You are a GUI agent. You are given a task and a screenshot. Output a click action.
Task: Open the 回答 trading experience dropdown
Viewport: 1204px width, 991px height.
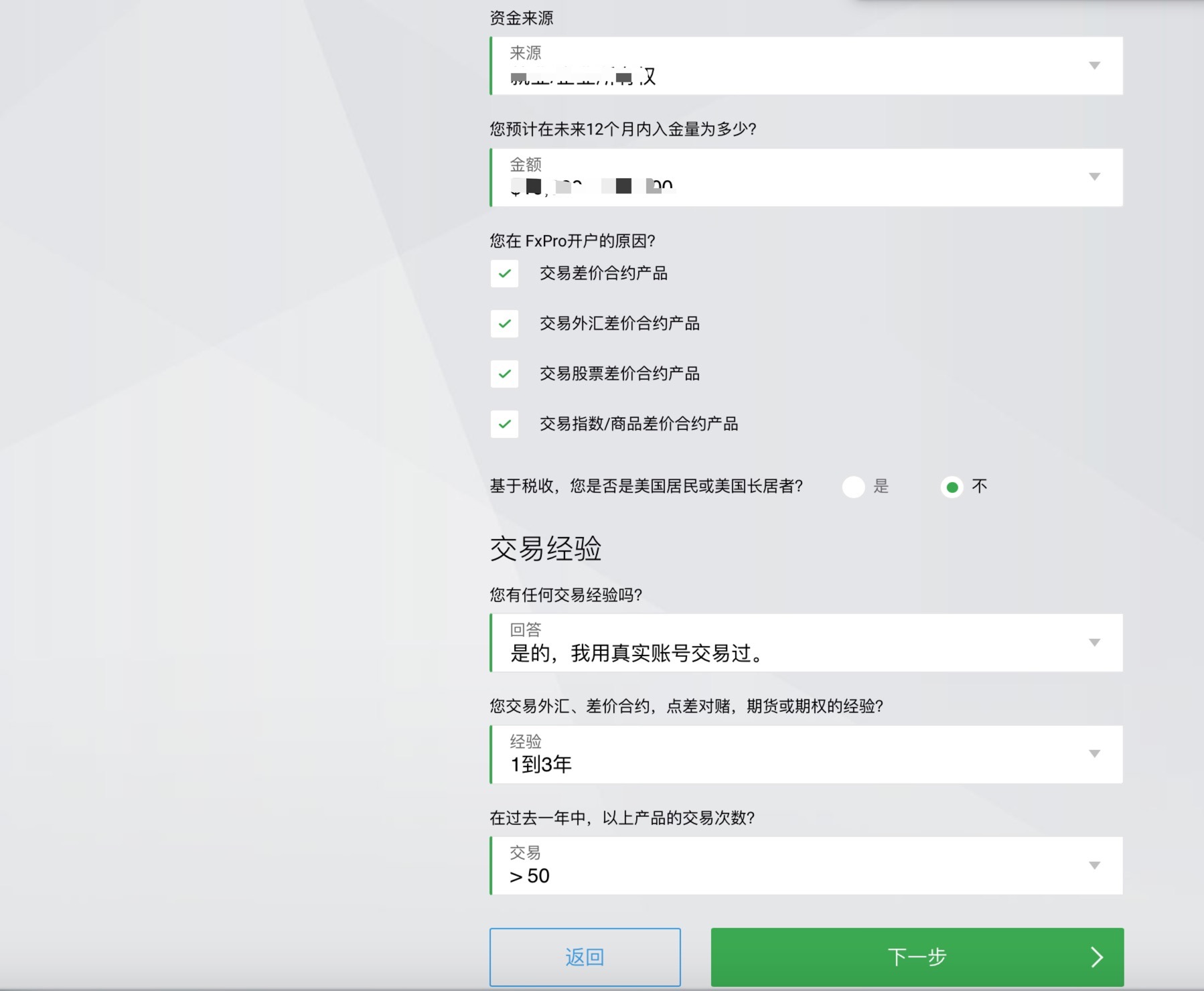(x=806, y=643)
